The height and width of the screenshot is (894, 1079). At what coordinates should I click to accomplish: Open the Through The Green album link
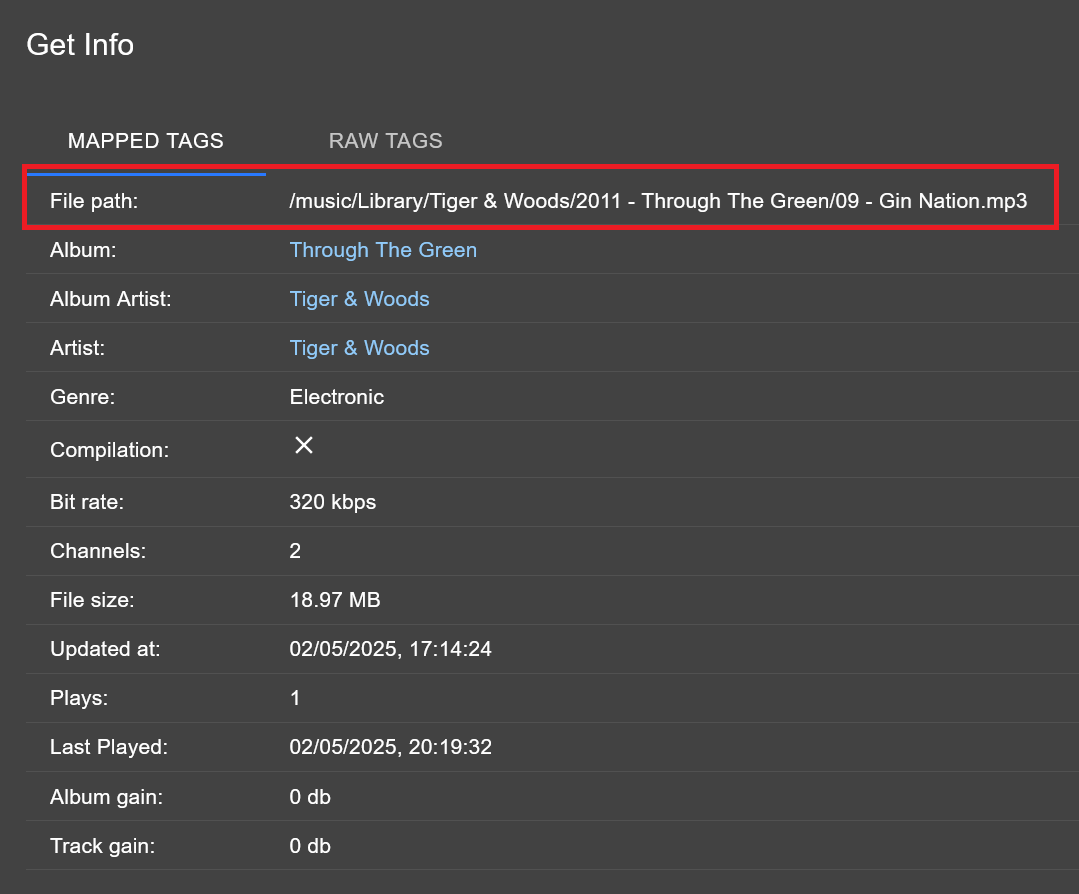tap(383, 250)
